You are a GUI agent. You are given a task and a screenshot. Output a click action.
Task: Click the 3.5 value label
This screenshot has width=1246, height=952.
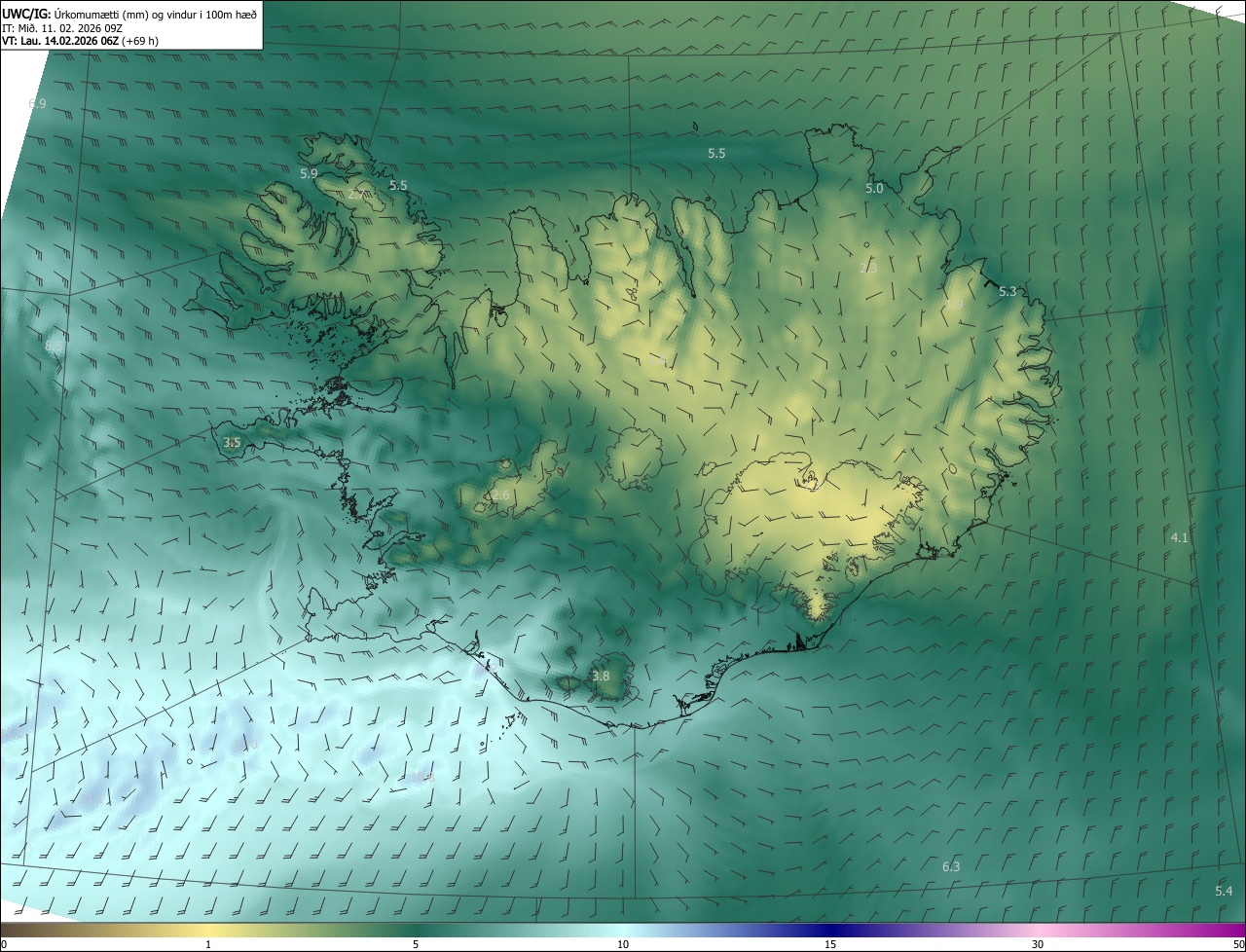[232, 442]
